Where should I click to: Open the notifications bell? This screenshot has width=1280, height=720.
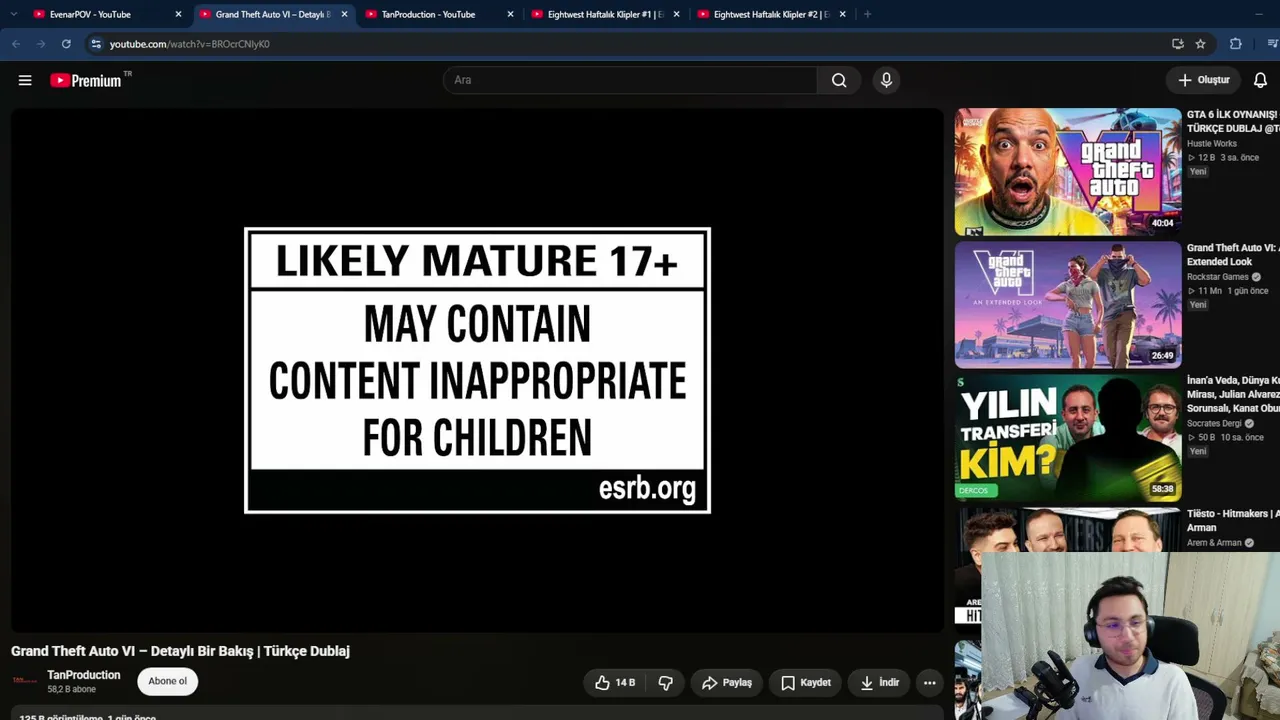click(x=1260, y=80)
